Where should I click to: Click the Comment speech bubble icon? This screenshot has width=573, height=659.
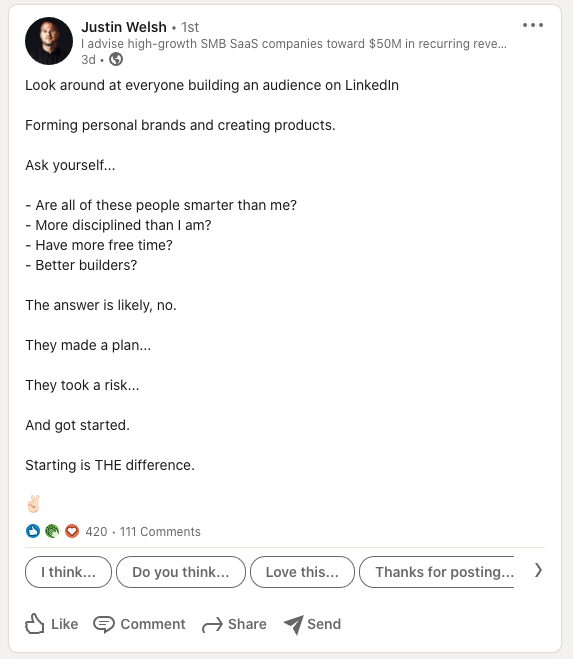[x=103, y=624]
